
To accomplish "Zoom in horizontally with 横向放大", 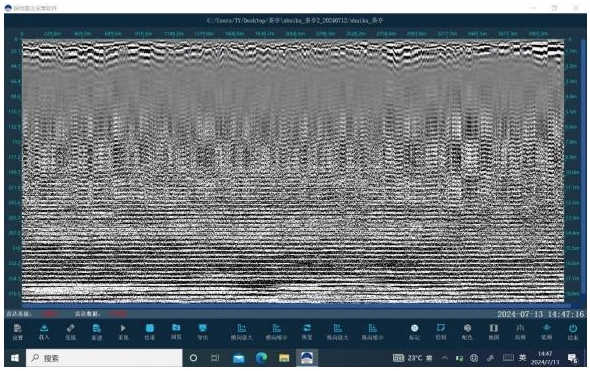I will (x=242, y=332).
